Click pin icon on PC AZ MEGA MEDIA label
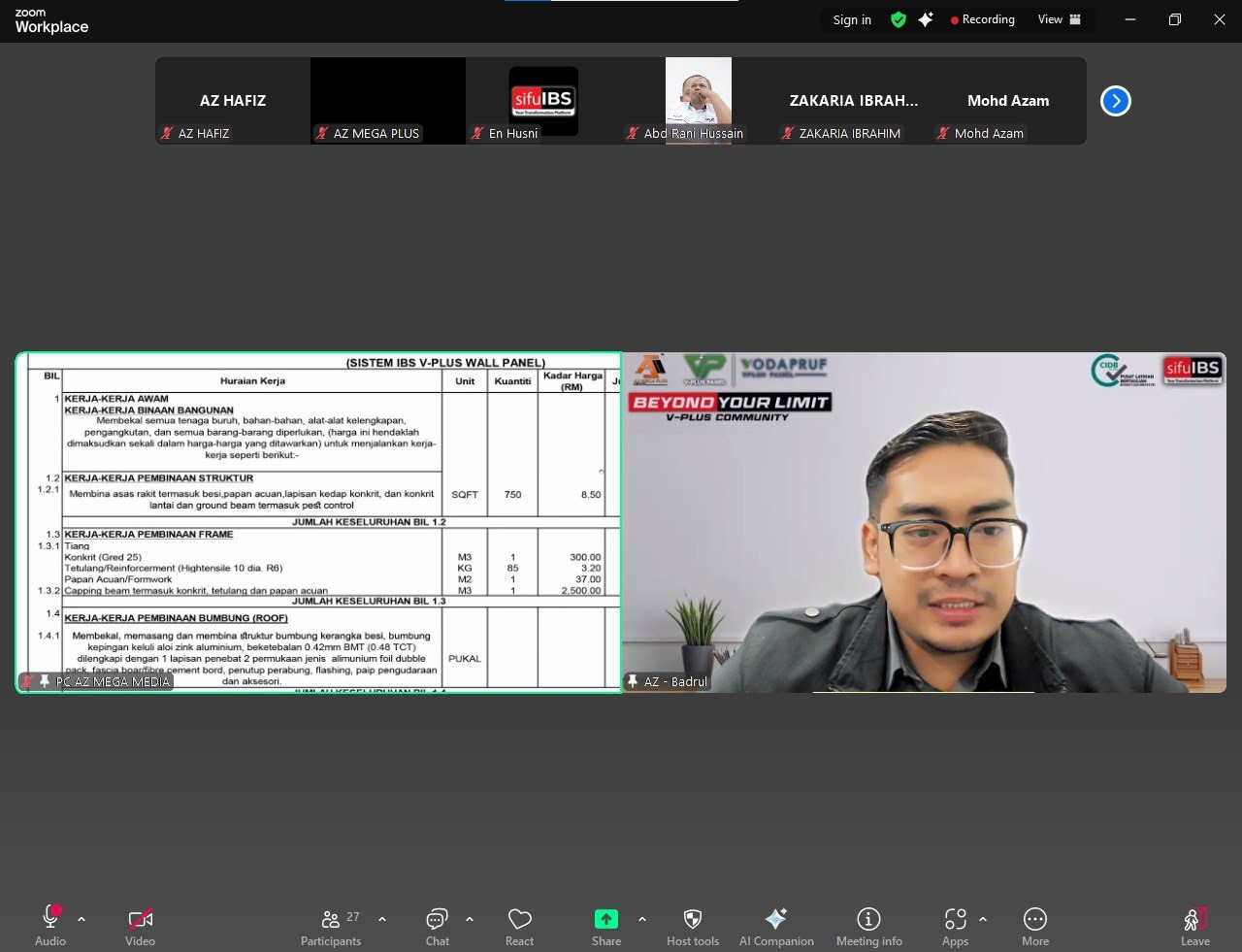 click(x=45, y=681)
